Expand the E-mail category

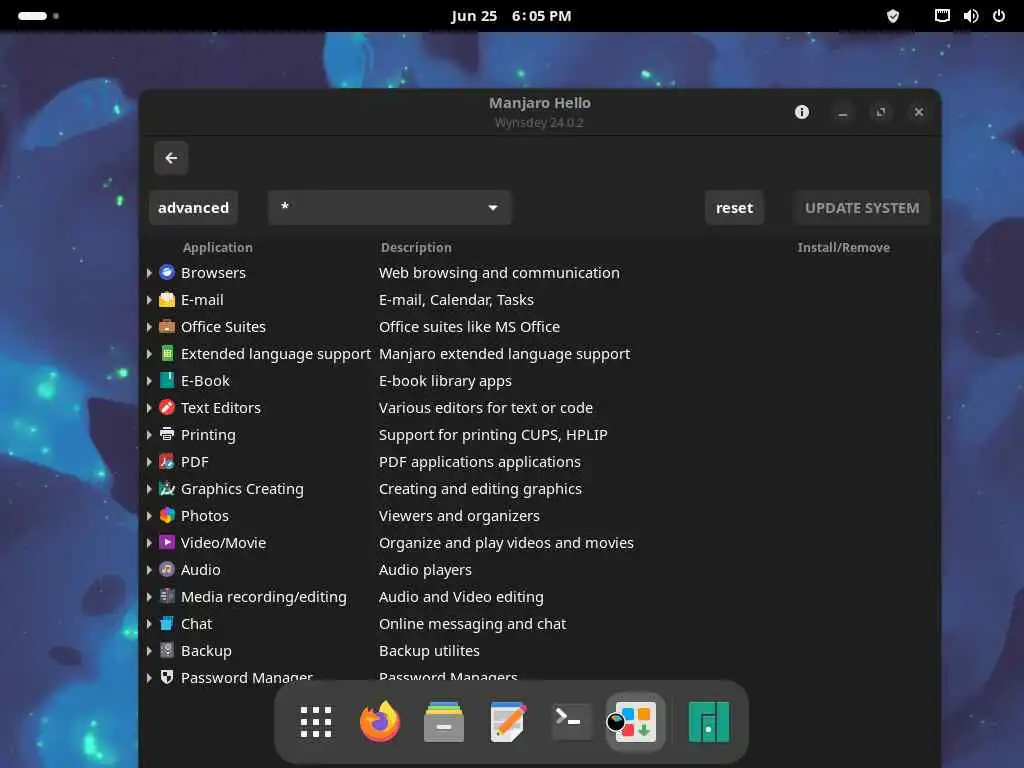(x=149, y=300)
